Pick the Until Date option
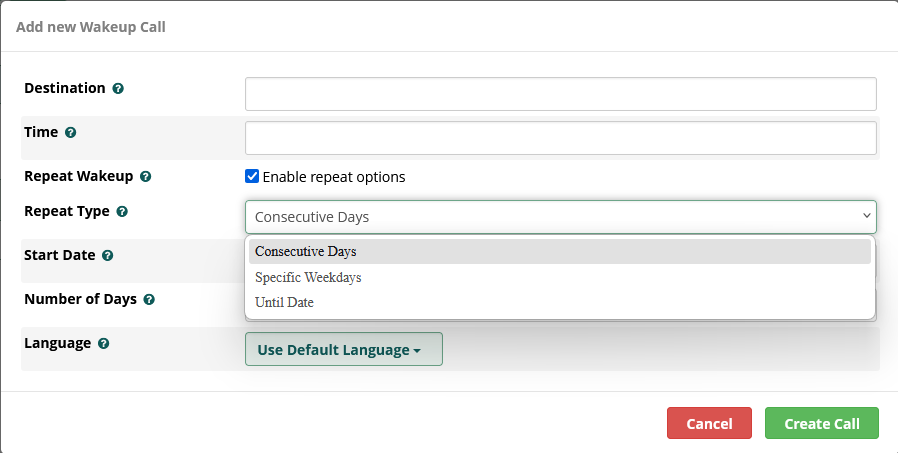898x453 pixels. (x=284, y=302)
